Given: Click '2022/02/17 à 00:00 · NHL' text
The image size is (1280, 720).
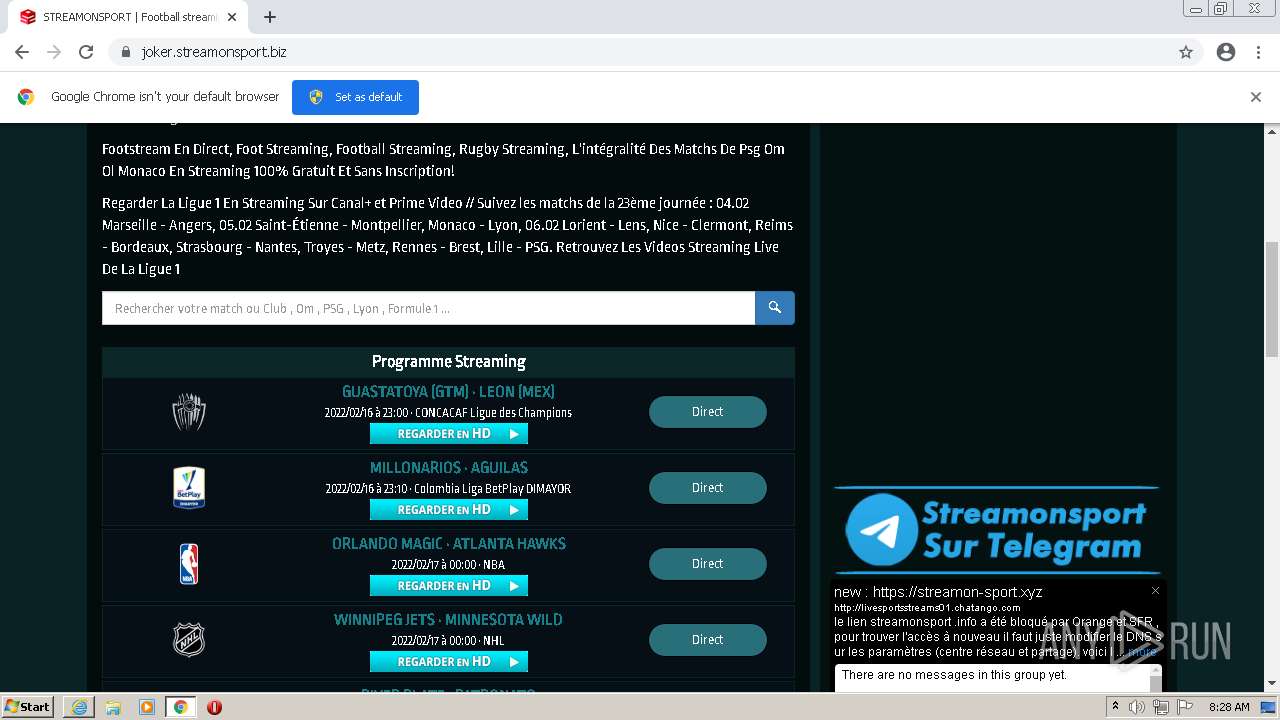Looking at the screenshot, I should point(448,641).
